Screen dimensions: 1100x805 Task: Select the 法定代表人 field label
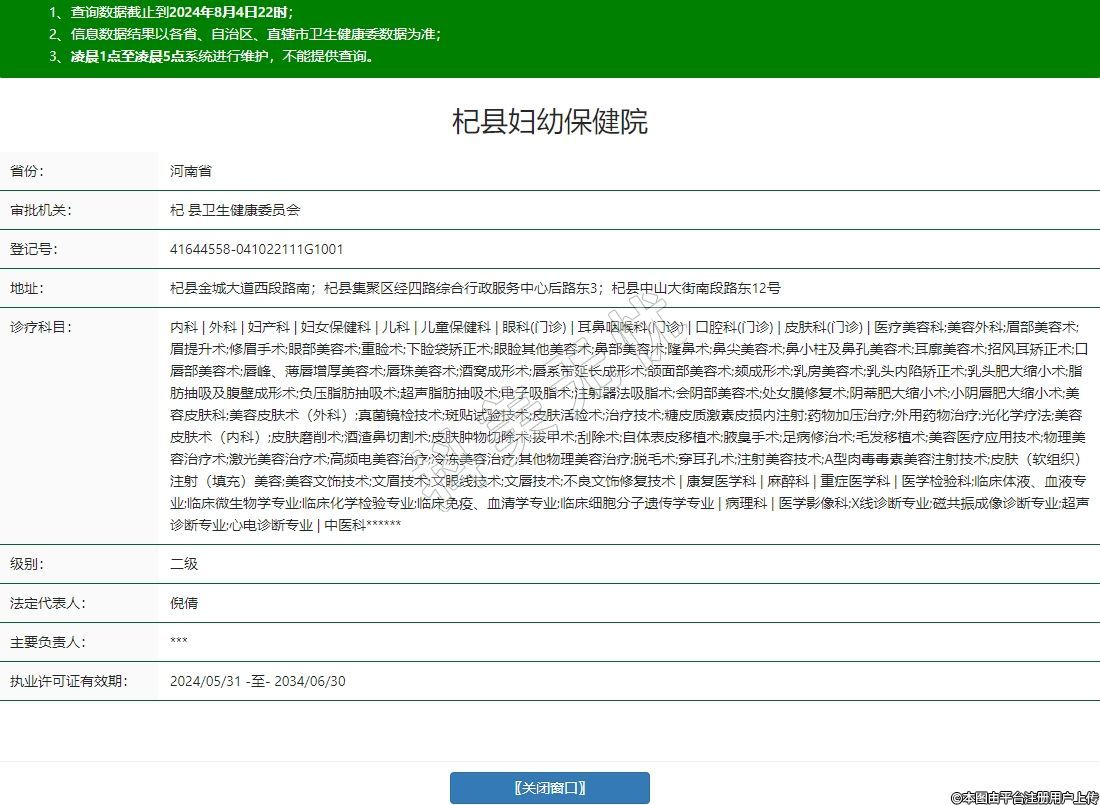[47, 603]
